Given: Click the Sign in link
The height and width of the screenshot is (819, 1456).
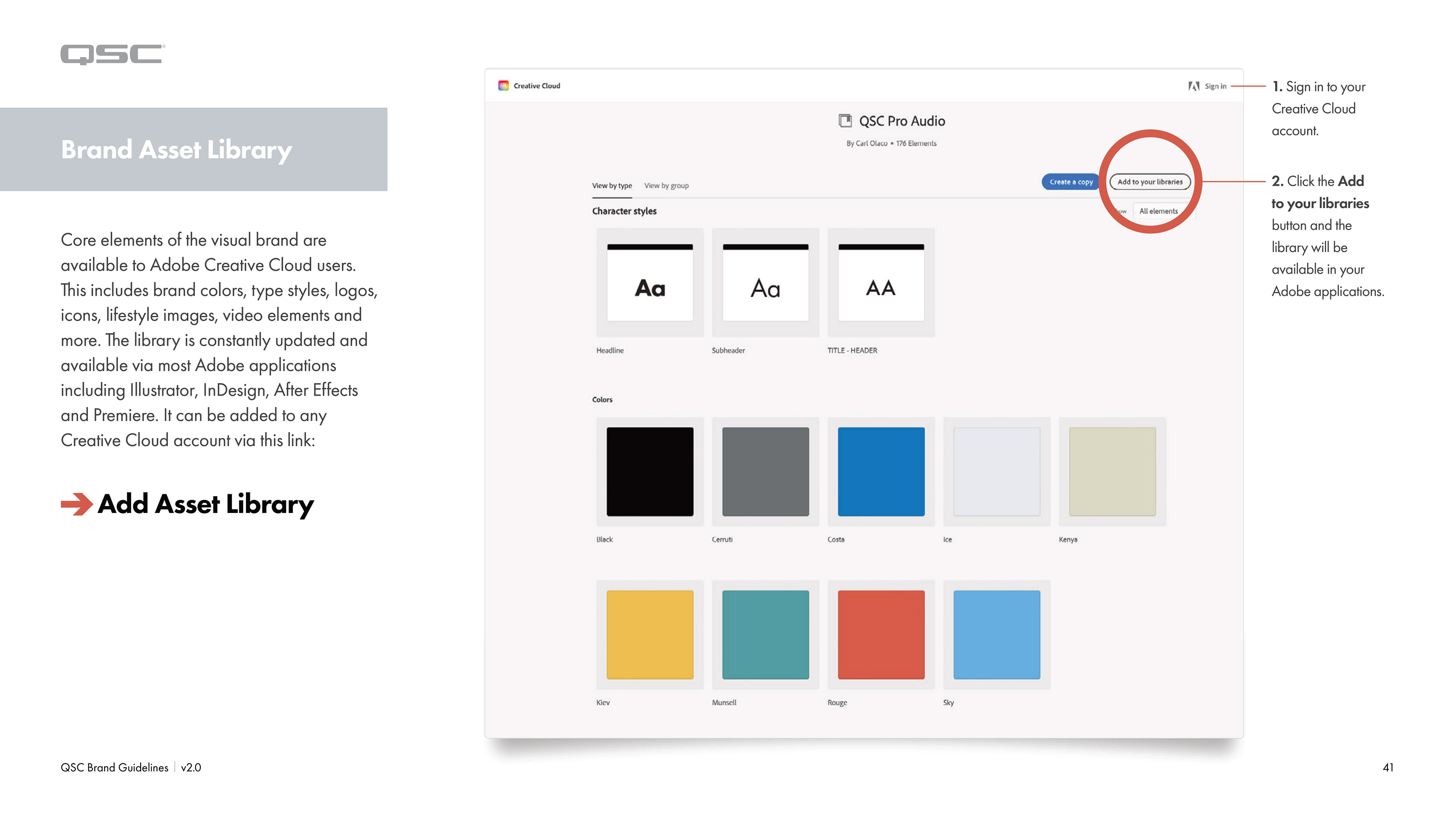Looking at the screenshot, I should pyautogui.click(x=1215, y=86).
